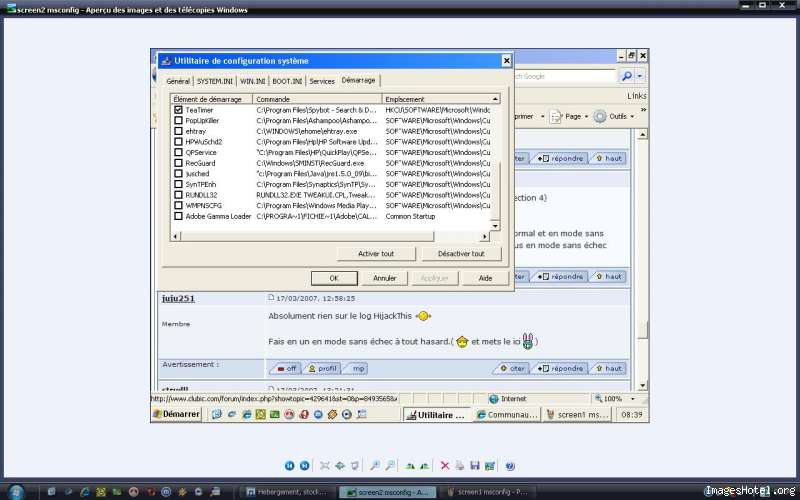Open juju251 user profile link
The image size is (800, 500).
click(x=178, y=298)
